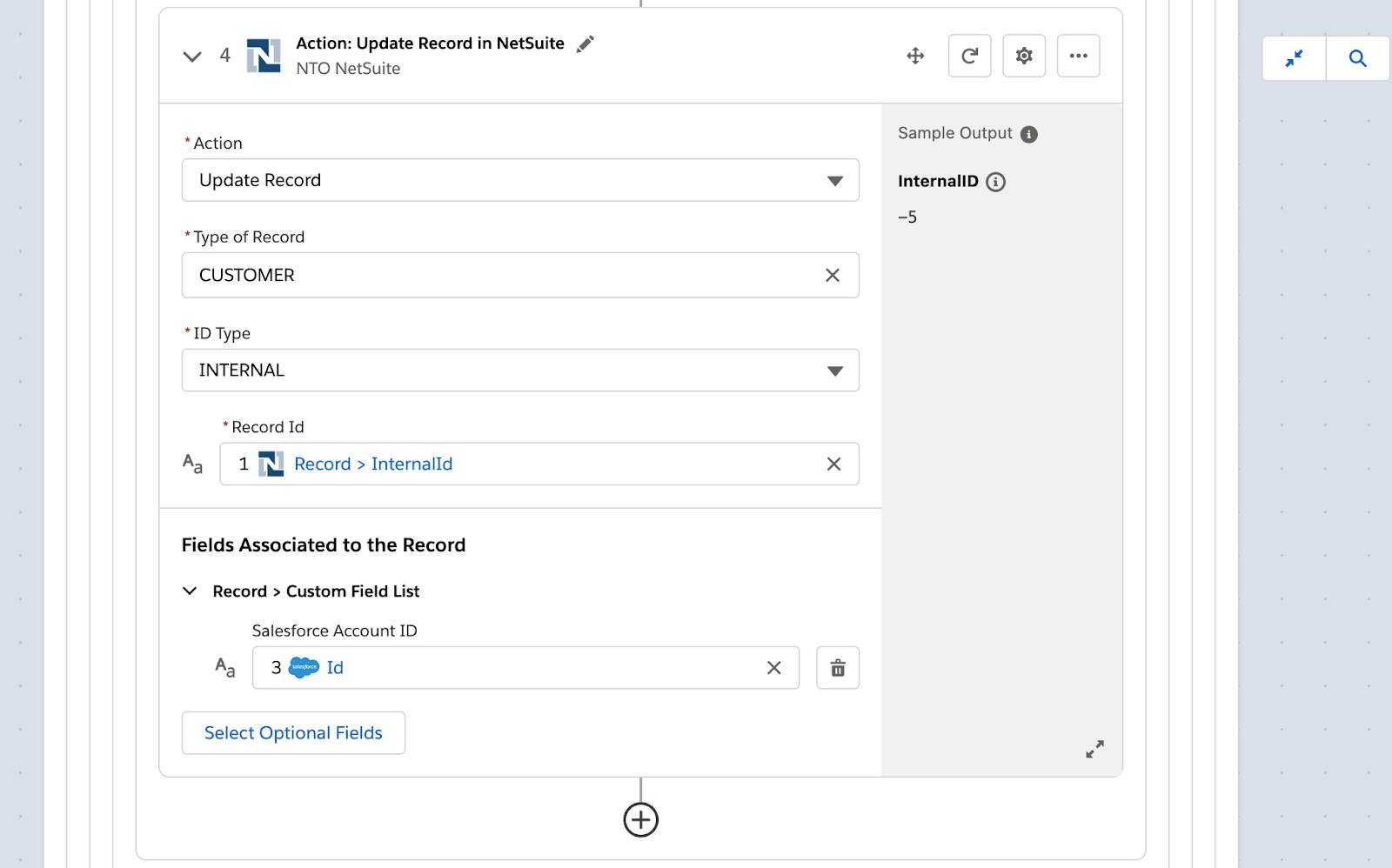Add a new step with plus
1392x868 pixels.
(641, 819)
